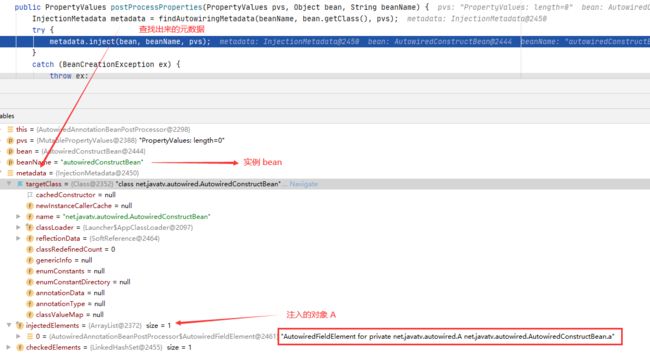Expand the classLoader node
The width and height of the screenshot is (650, 360).
coord(18,227)
